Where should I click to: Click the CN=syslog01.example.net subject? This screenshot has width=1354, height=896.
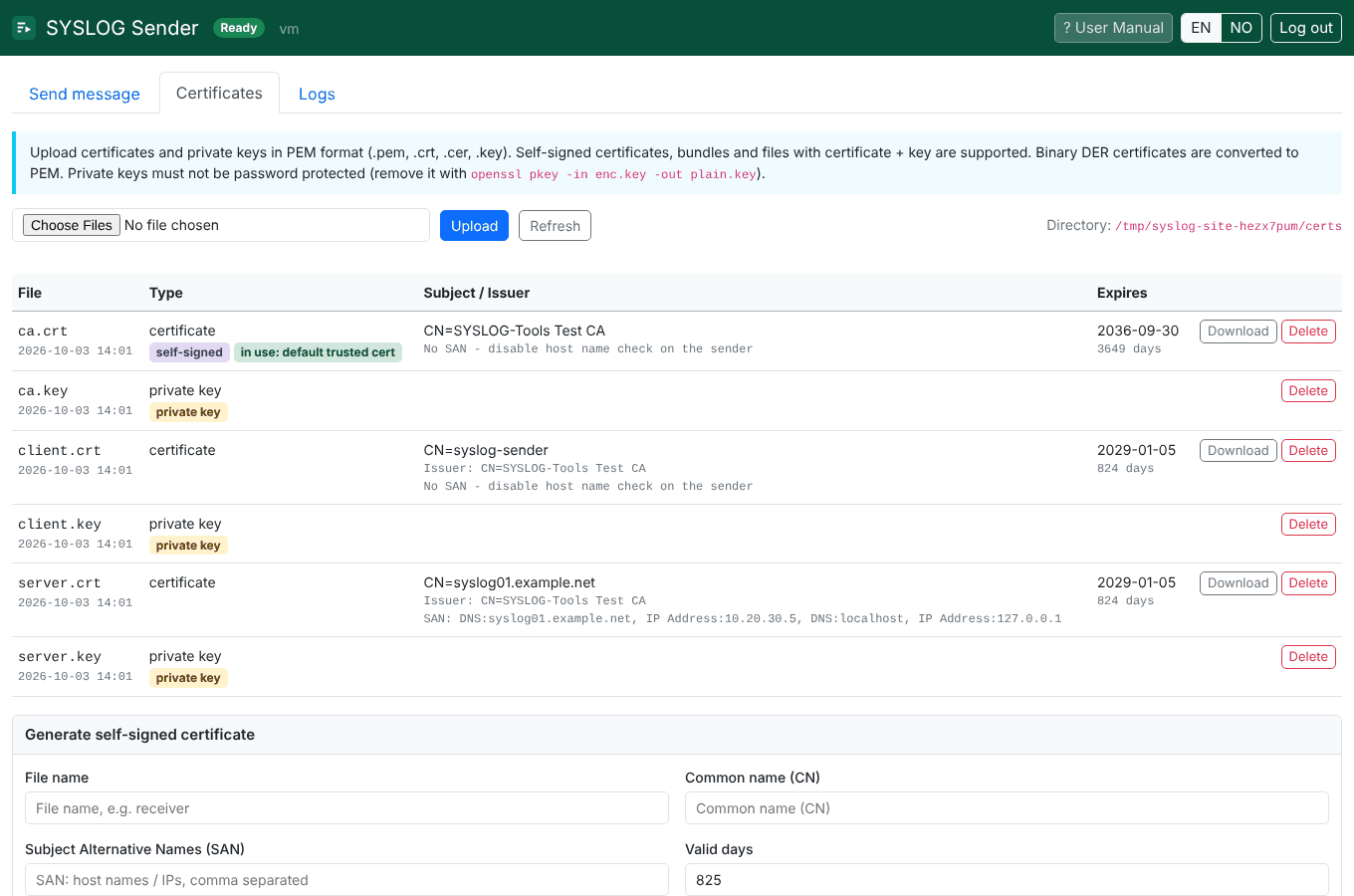pyautogui.click(x=509, y=582)
